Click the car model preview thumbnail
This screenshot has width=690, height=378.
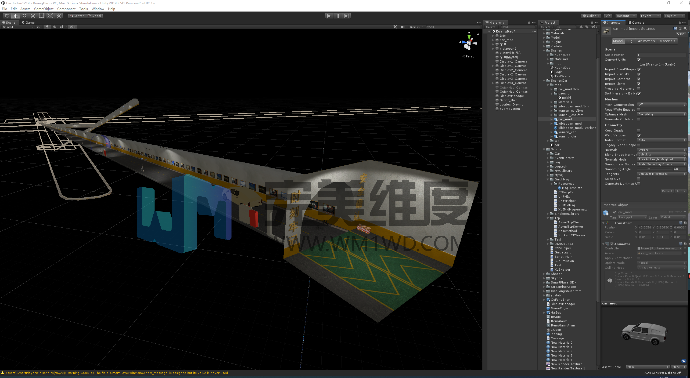pos(645,333)
